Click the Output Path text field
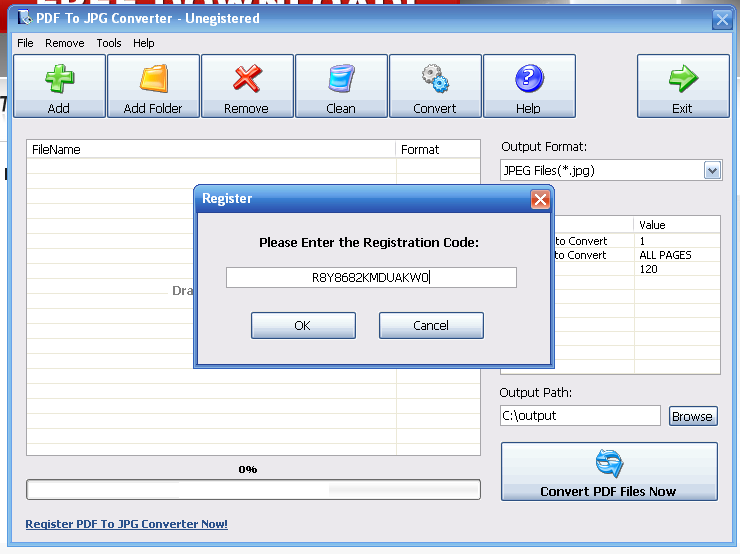Screen dimensions: 740x554 click(x=580, y=415)
